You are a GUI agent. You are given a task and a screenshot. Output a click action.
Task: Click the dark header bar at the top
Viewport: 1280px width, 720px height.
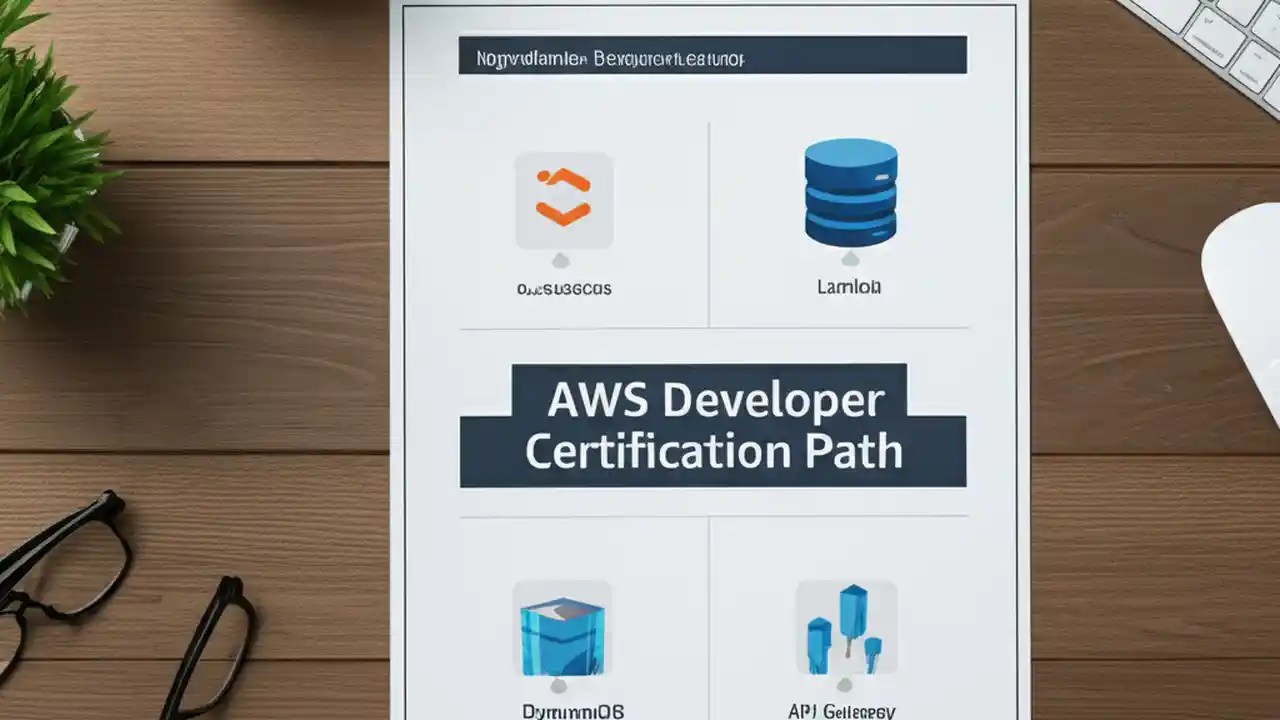(x=711, y=56)
